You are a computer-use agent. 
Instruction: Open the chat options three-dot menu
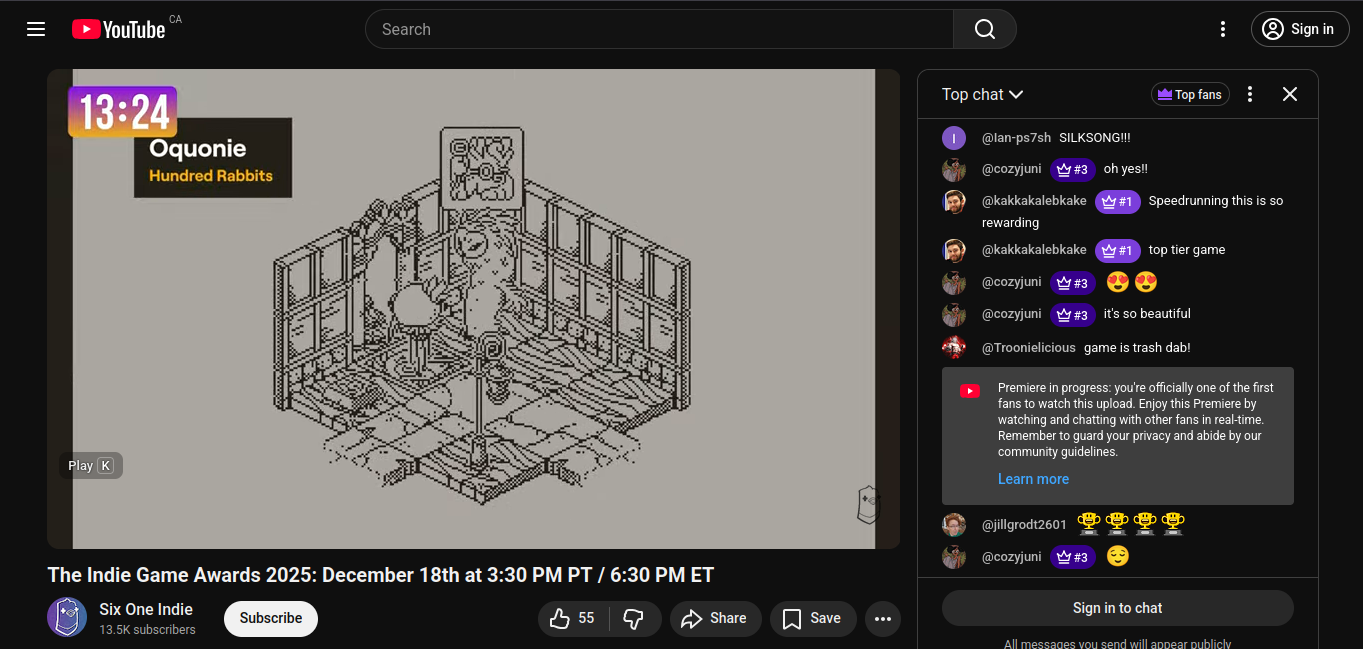1250,94
